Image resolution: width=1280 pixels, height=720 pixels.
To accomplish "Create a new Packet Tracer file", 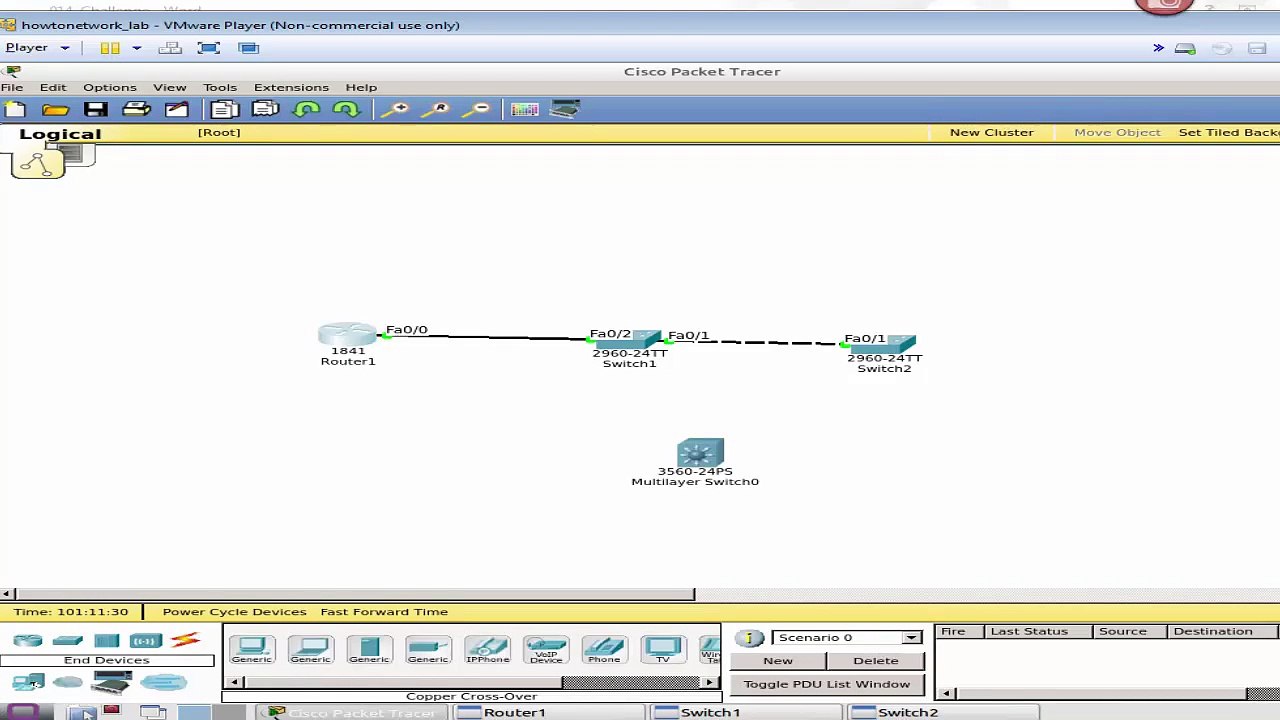I will [15, 109].
